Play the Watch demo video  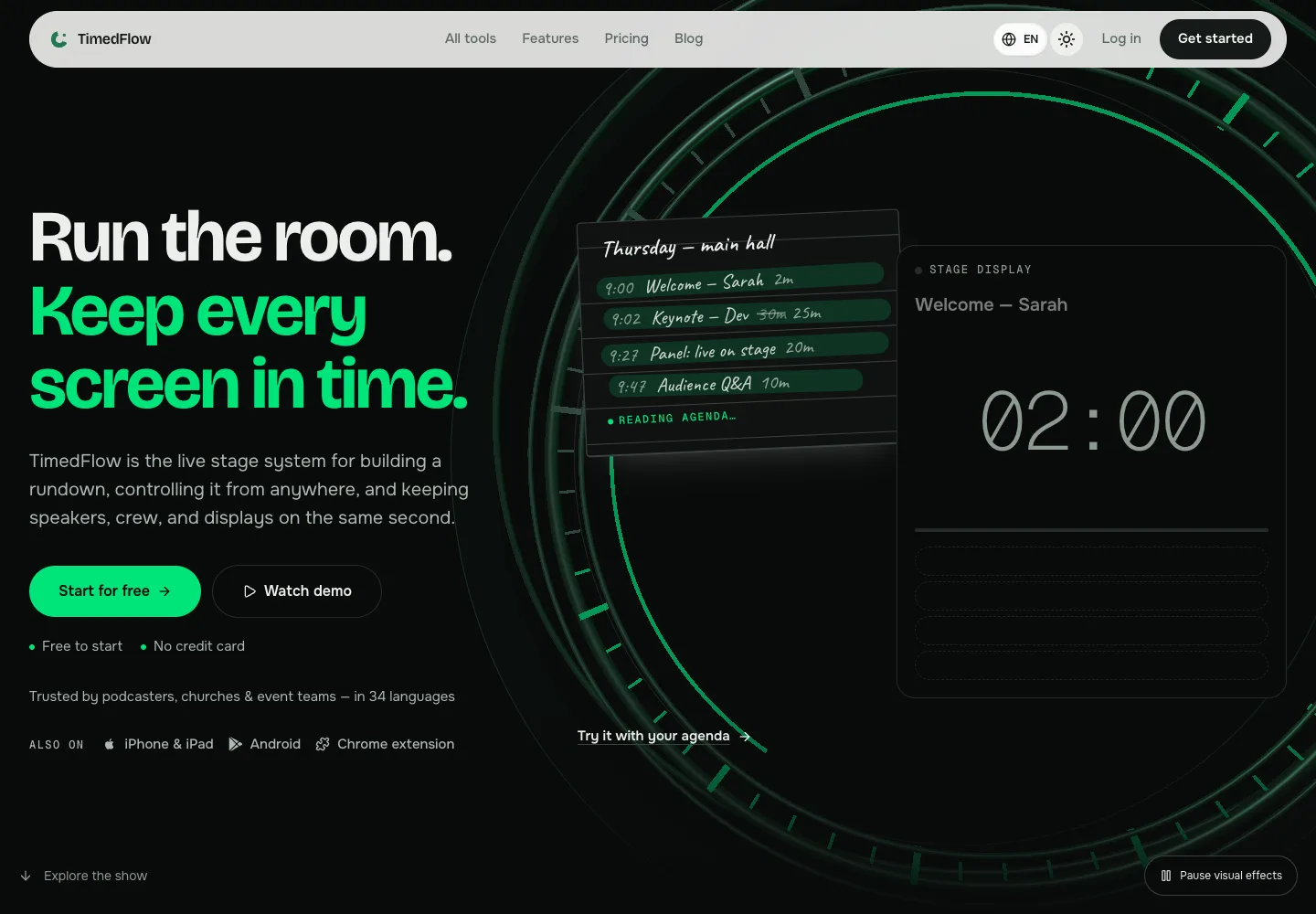297,591
